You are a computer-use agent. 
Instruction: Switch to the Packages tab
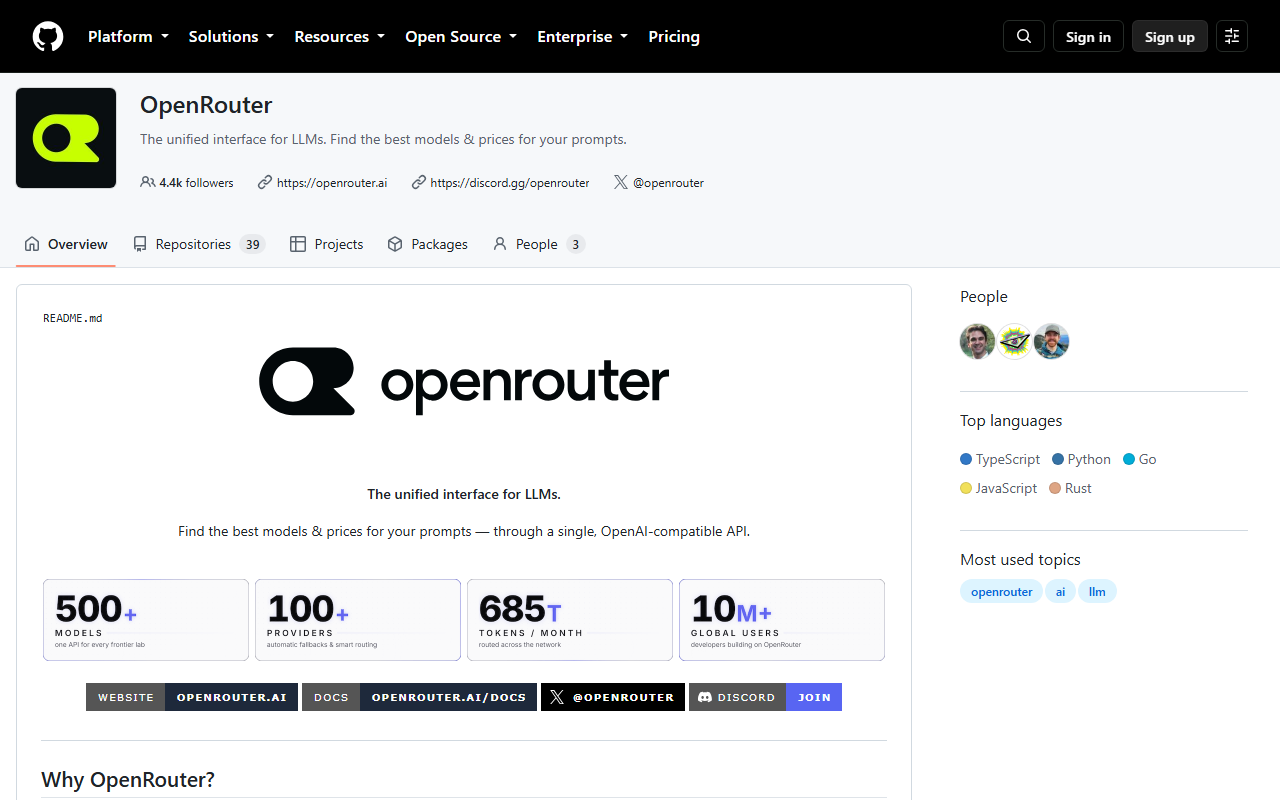click(427, 244)
